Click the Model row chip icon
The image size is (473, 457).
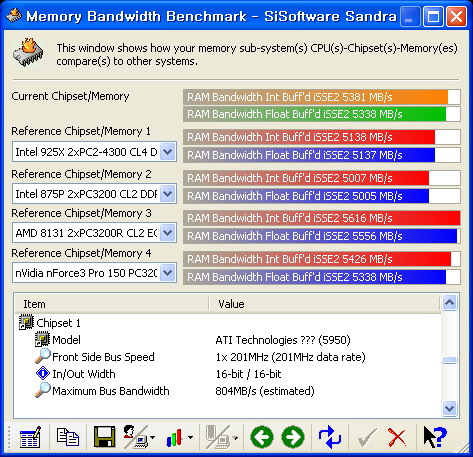(42, 339)
